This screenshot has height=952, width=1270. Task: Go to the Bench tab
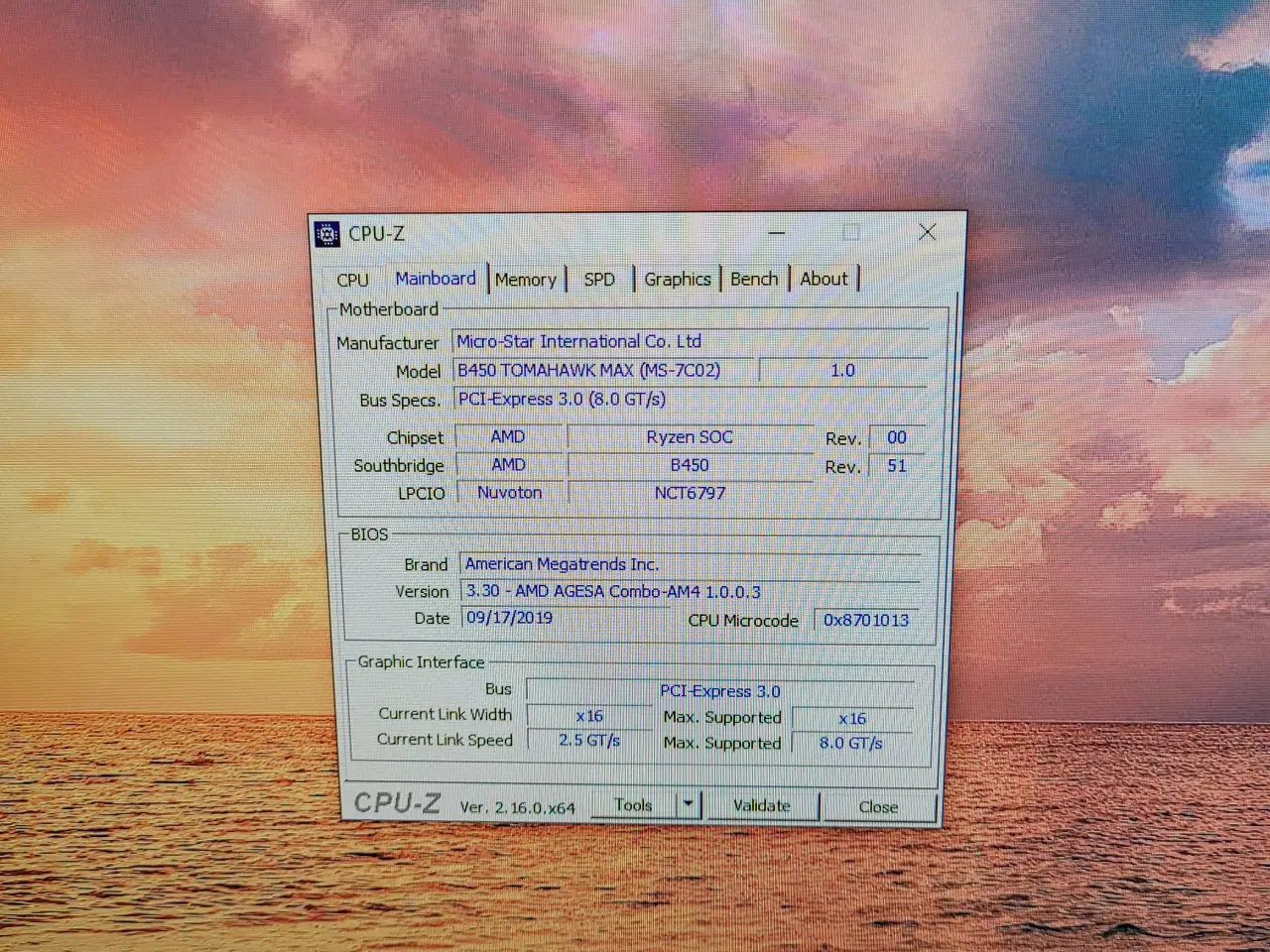(754, 279)
